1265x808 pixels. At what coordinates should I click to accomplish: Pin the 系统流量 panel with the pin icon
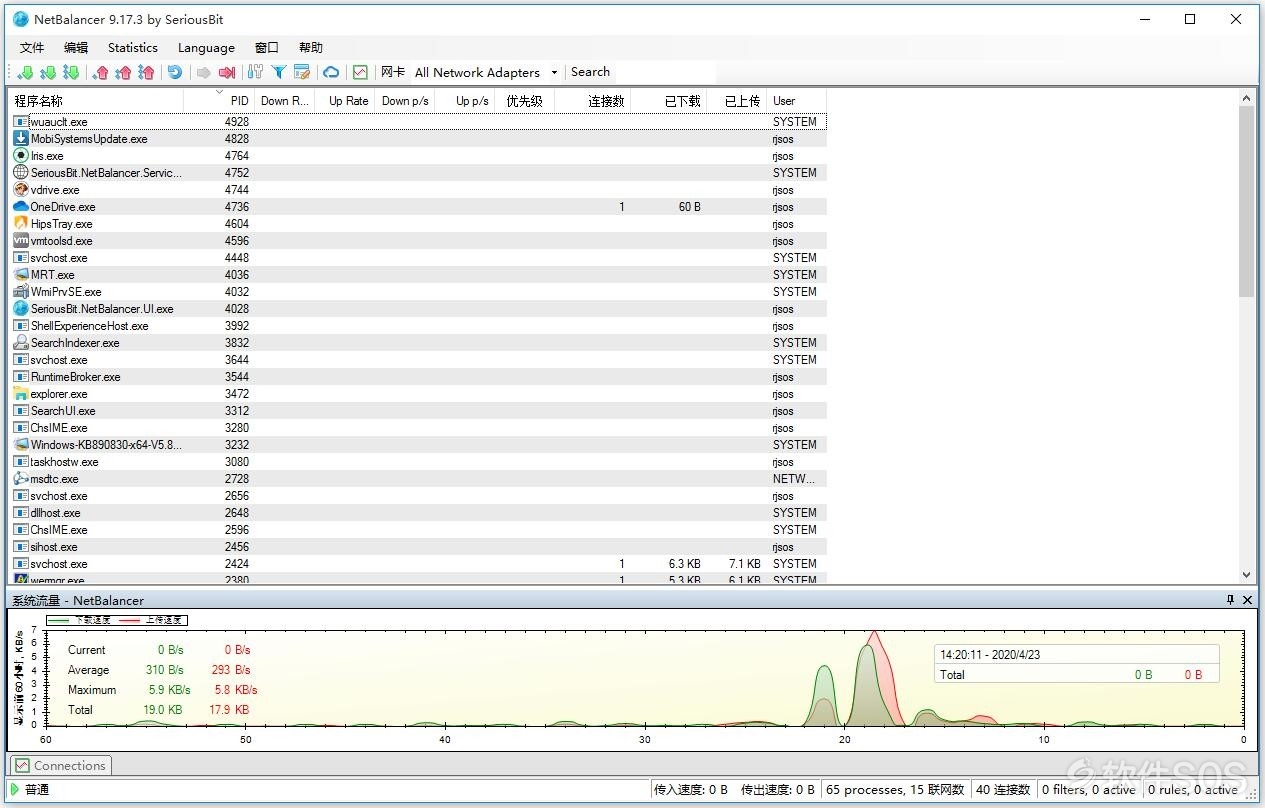click(1231, 600)
